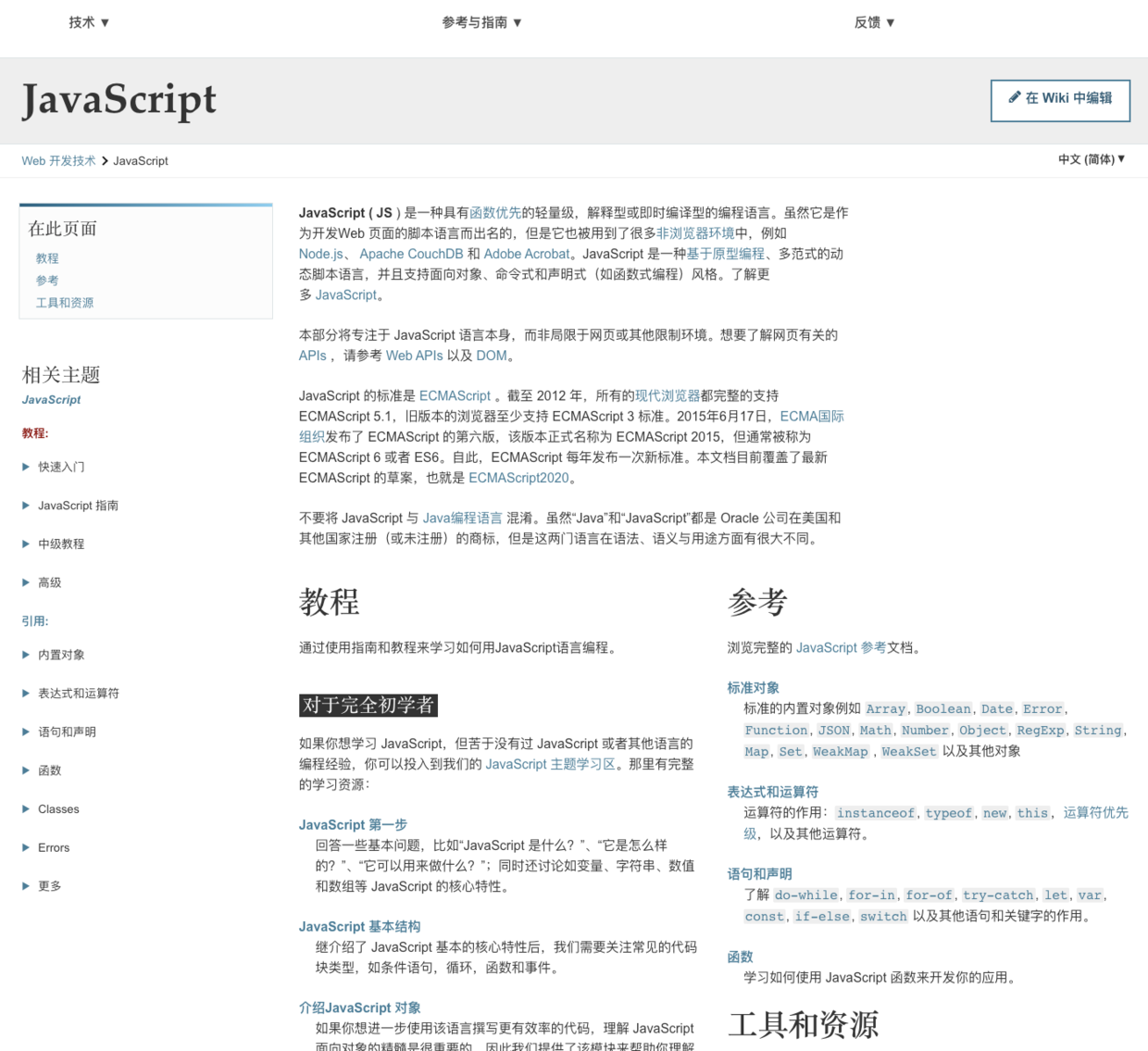The width and height of the screenshot is (1148, 1051).
Task: Open the Node.js link
Action: 318,253
